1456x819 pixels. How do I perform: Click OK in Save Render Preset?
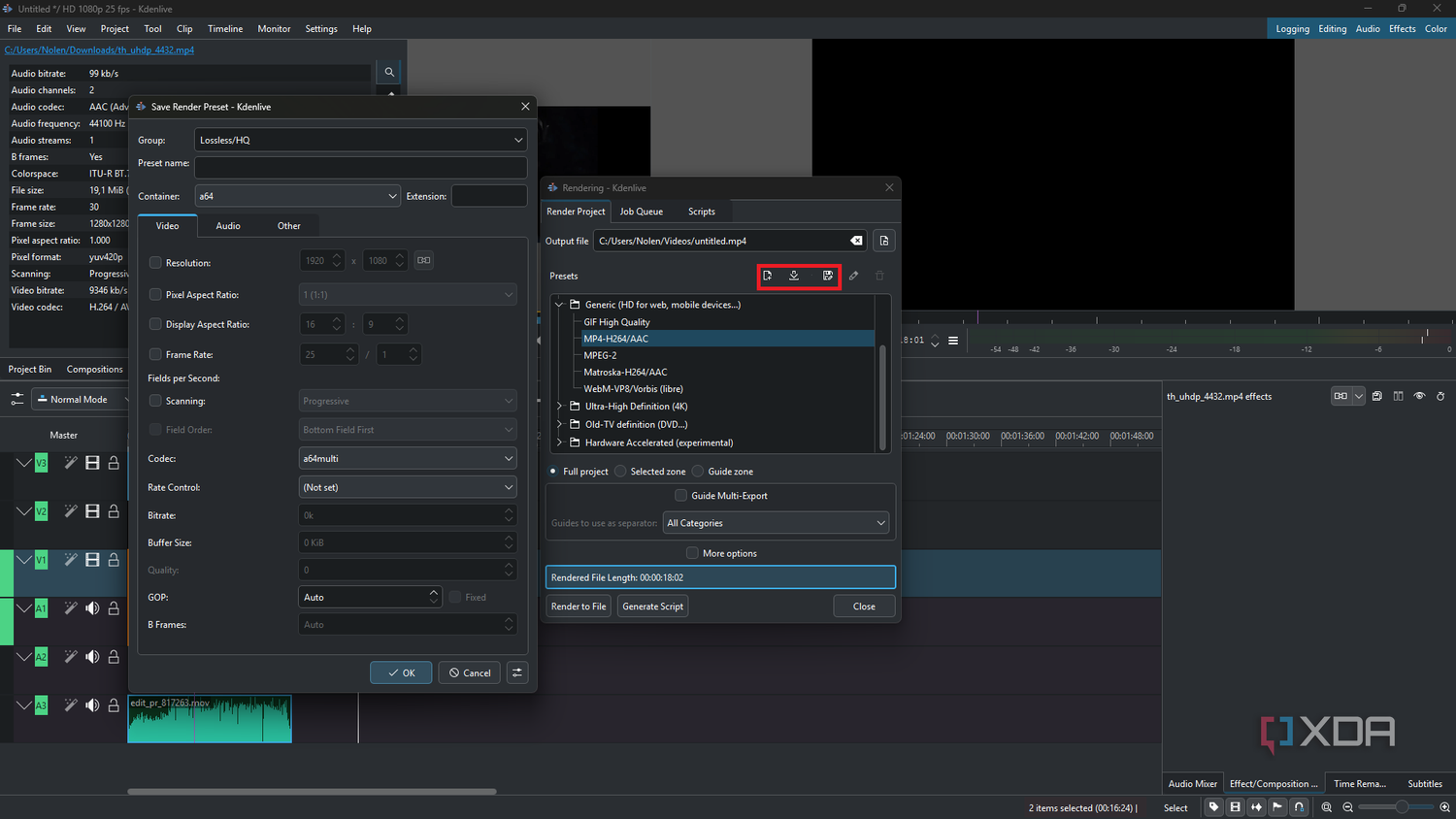click(401, 672)
